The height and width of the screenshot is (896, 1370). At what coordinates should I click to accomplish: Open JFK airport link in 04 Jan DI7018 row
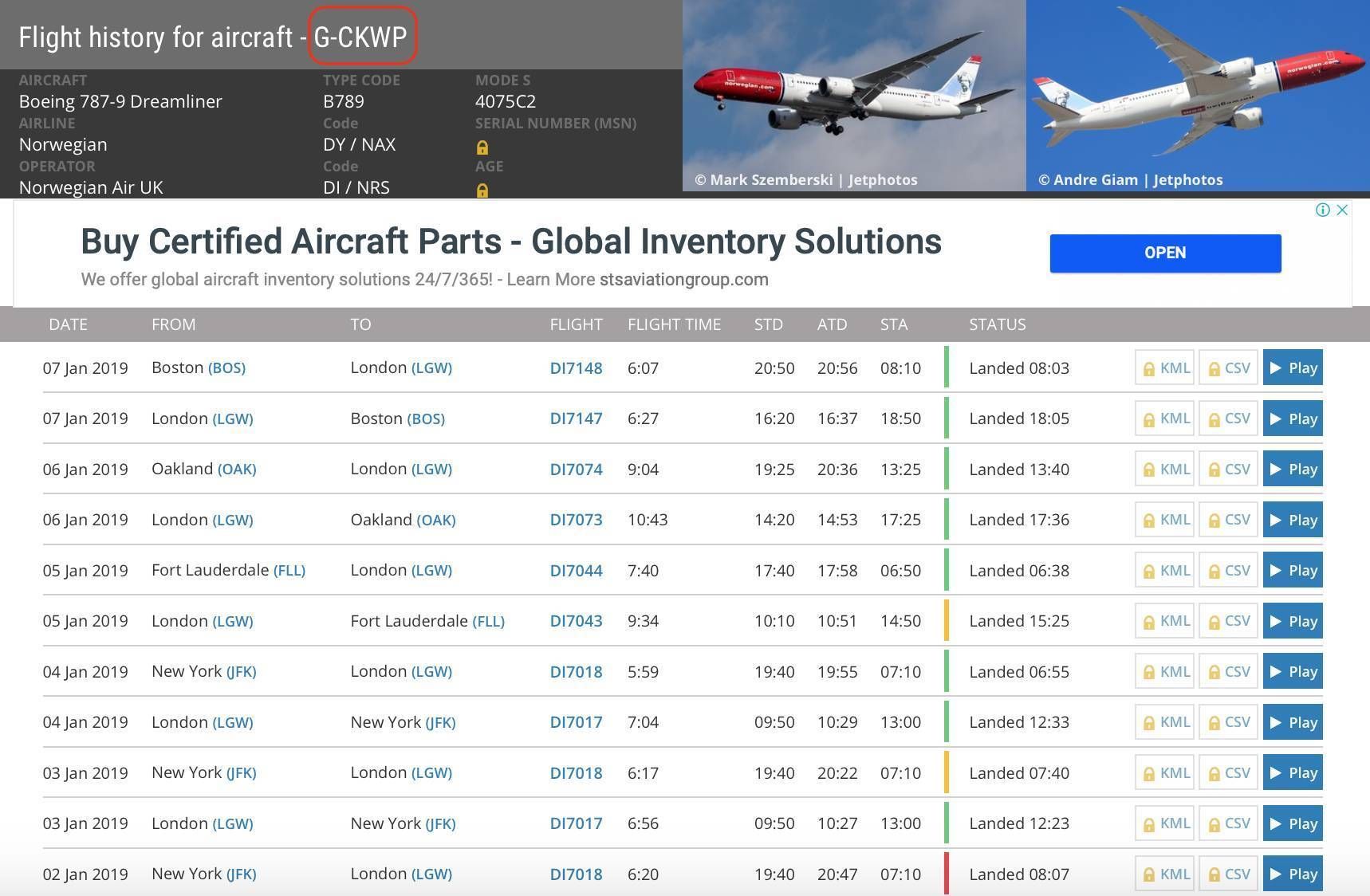click(x=242, y=672)
